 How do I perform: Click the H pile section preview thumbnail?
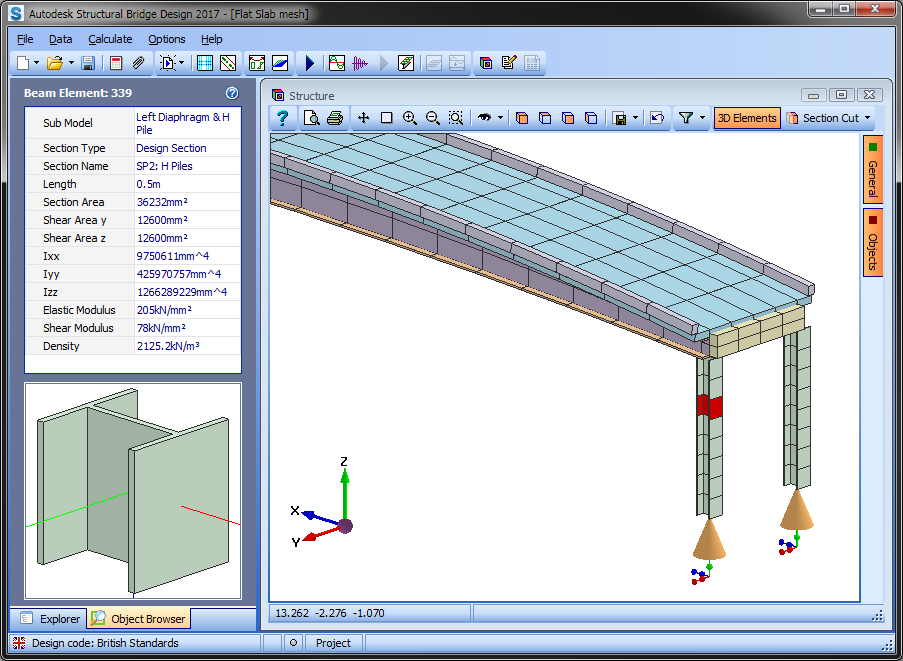point(133,491)
